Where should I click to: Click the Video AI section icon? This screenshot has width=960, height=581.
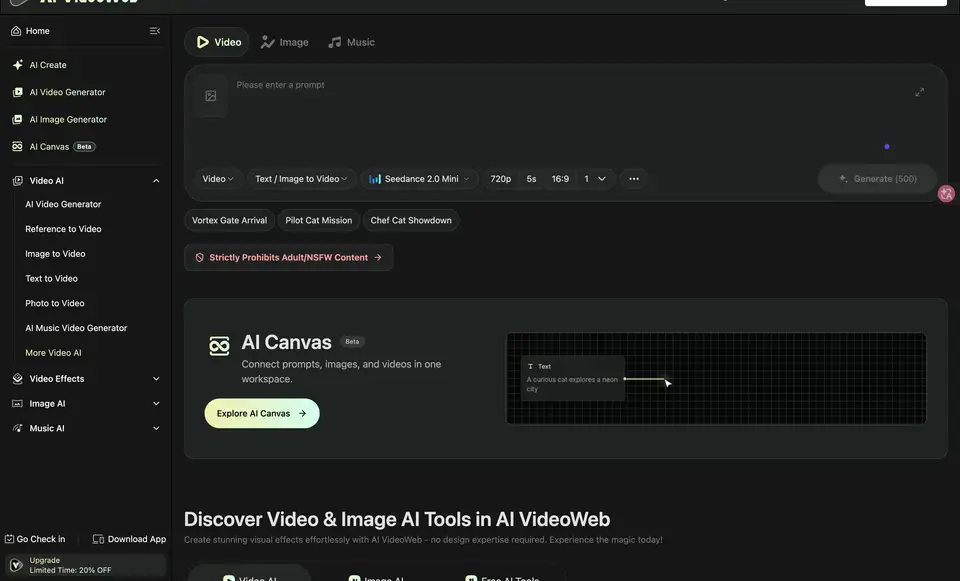[x=17, y=181]
